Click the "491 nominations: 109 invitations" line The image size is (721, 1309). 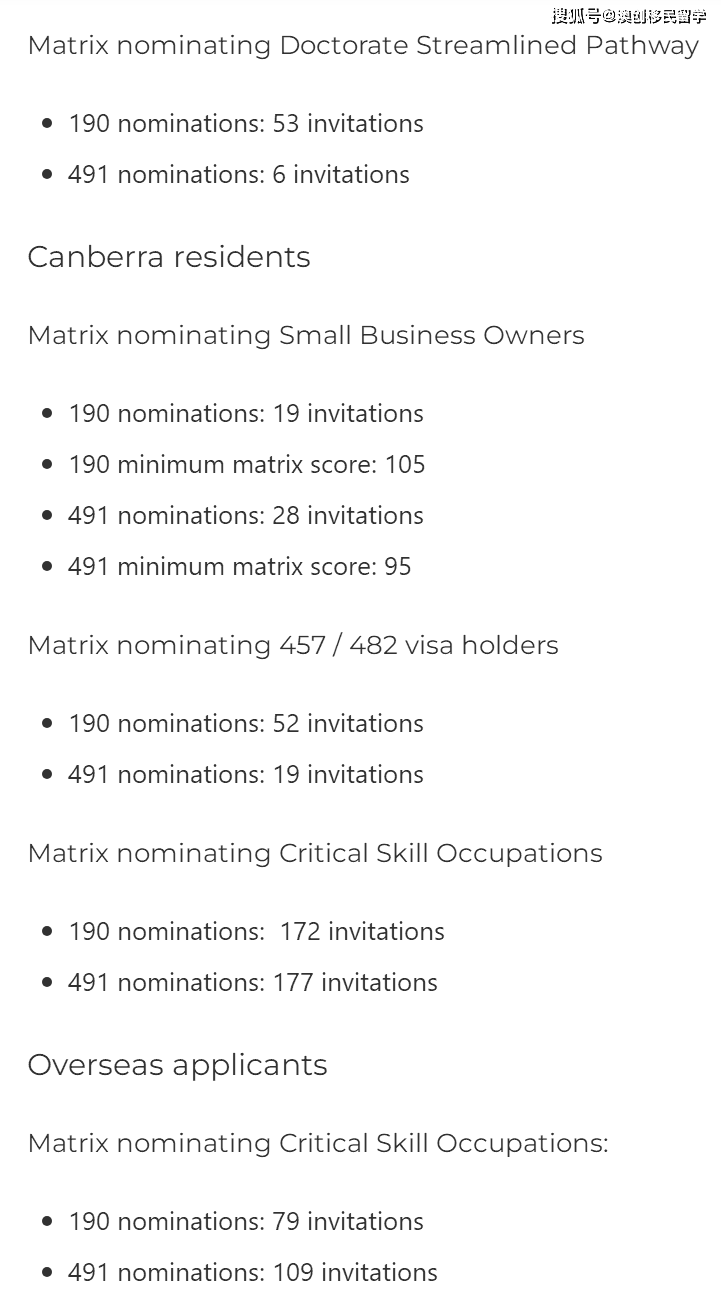pos(253,1273)
